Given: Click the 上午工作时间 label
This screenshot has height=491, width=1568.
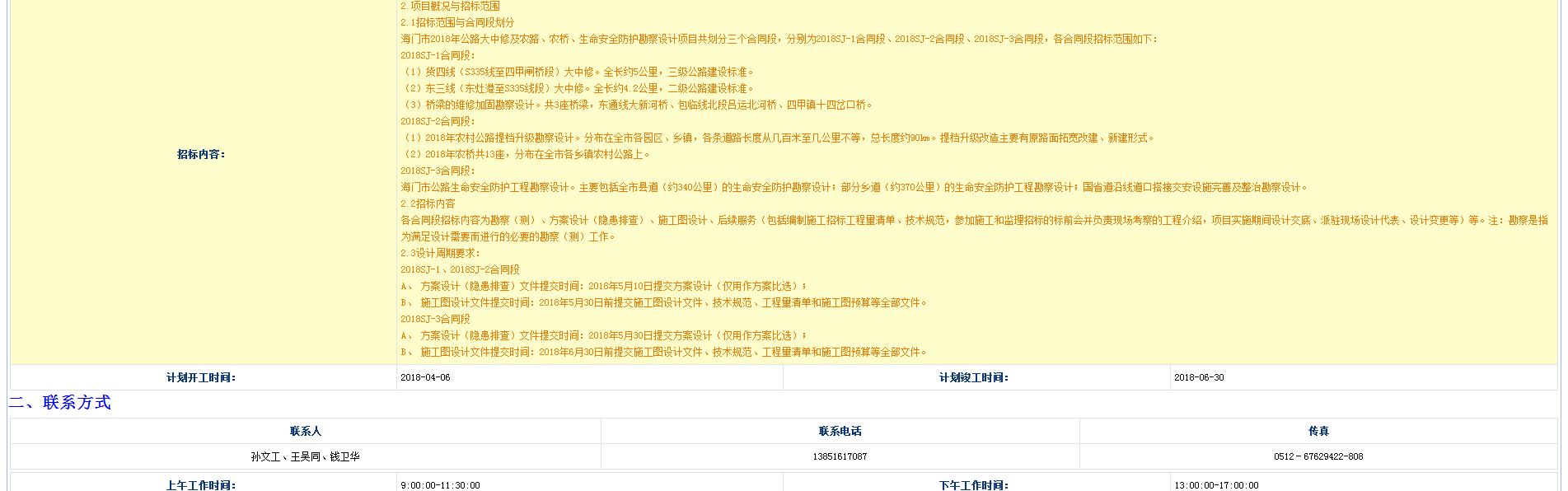Looking at the screenshot, I should point(201,485).
